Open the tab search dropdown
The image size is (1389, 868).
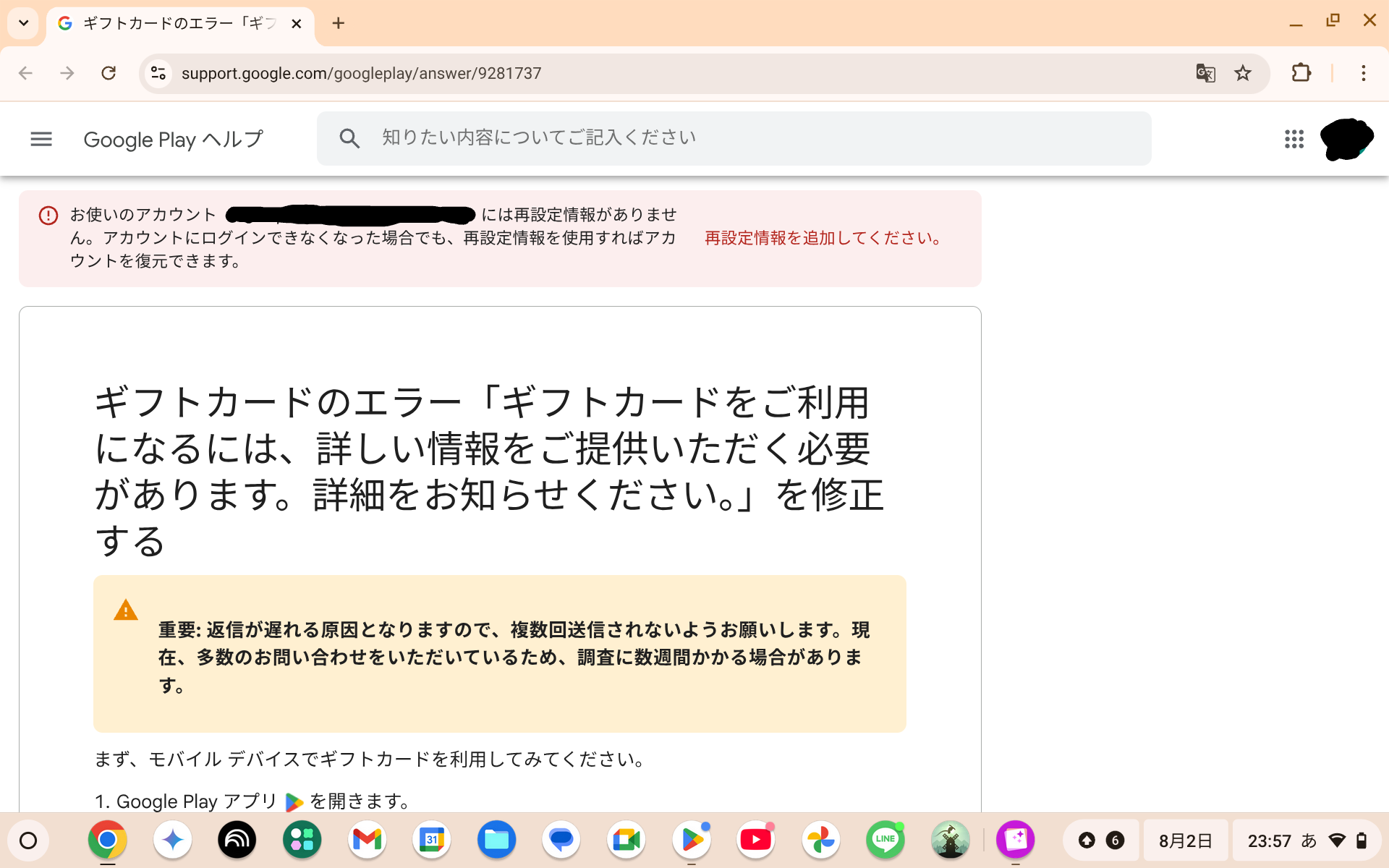(x=23, y=23)
